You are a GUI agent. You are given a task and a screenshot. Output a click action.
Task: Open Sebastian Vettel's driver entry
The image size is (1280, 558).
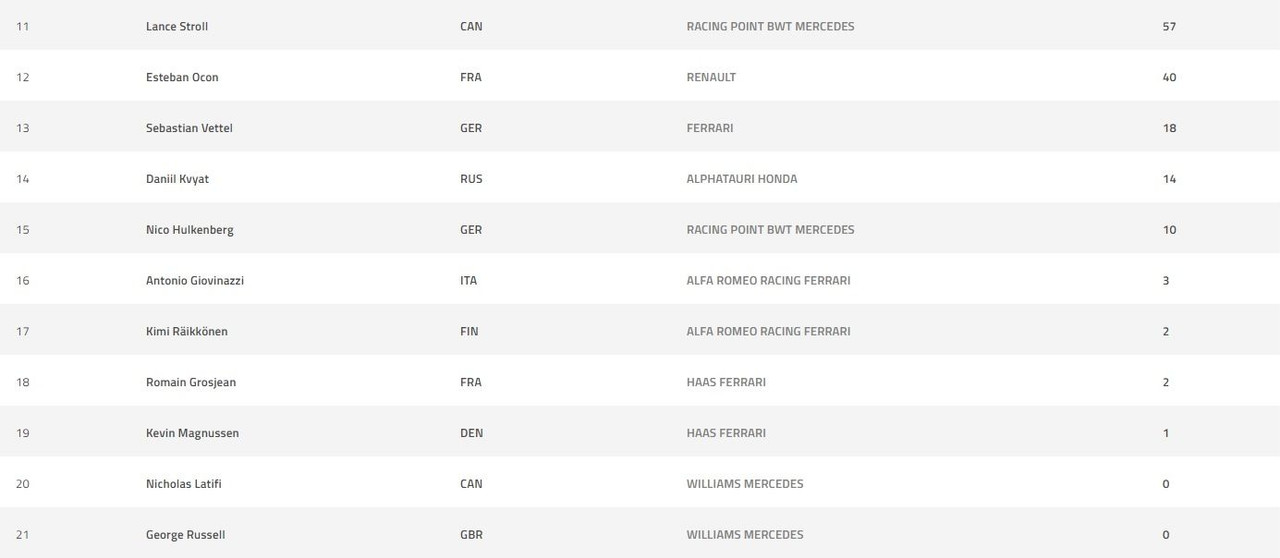[x=189, y=128]
